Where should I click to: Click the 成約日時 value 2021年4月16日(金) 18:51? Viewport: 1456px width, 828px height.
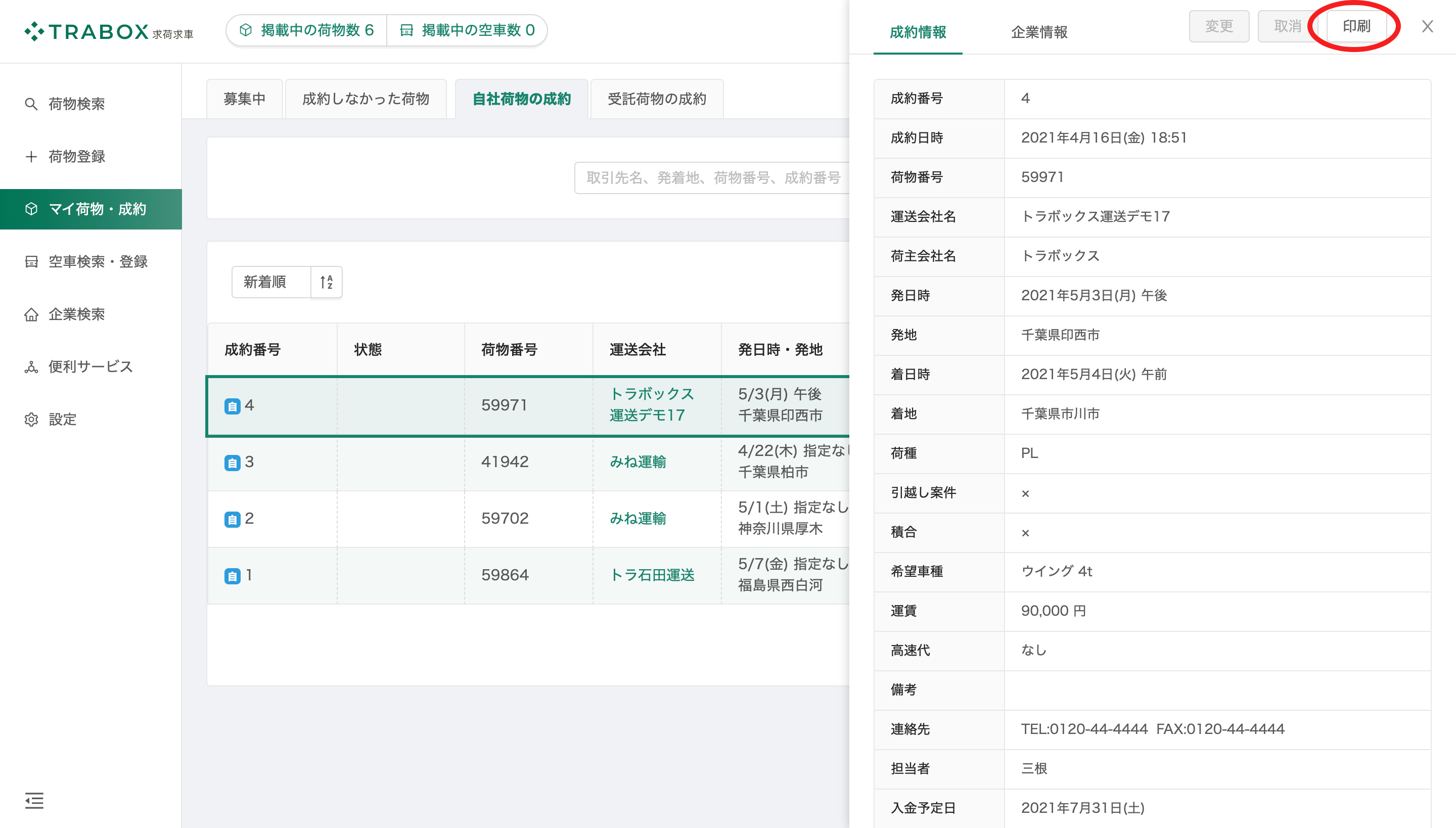[x=1103, y=137]
